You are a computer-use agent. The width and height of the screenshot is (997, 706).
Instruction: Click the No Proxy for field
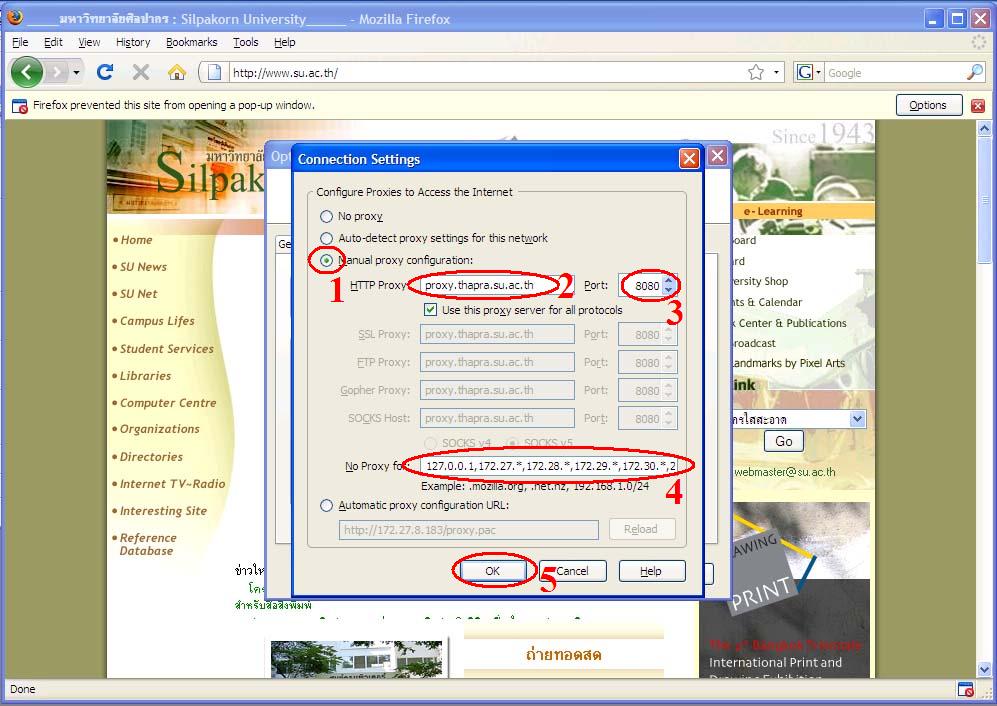pyautogui.click(x=549, y=466)
